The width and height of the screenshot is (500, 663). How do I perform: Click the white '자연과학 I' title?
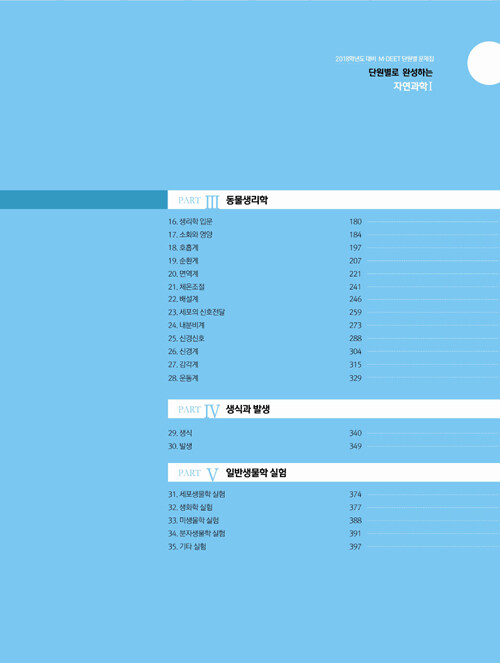413,87
